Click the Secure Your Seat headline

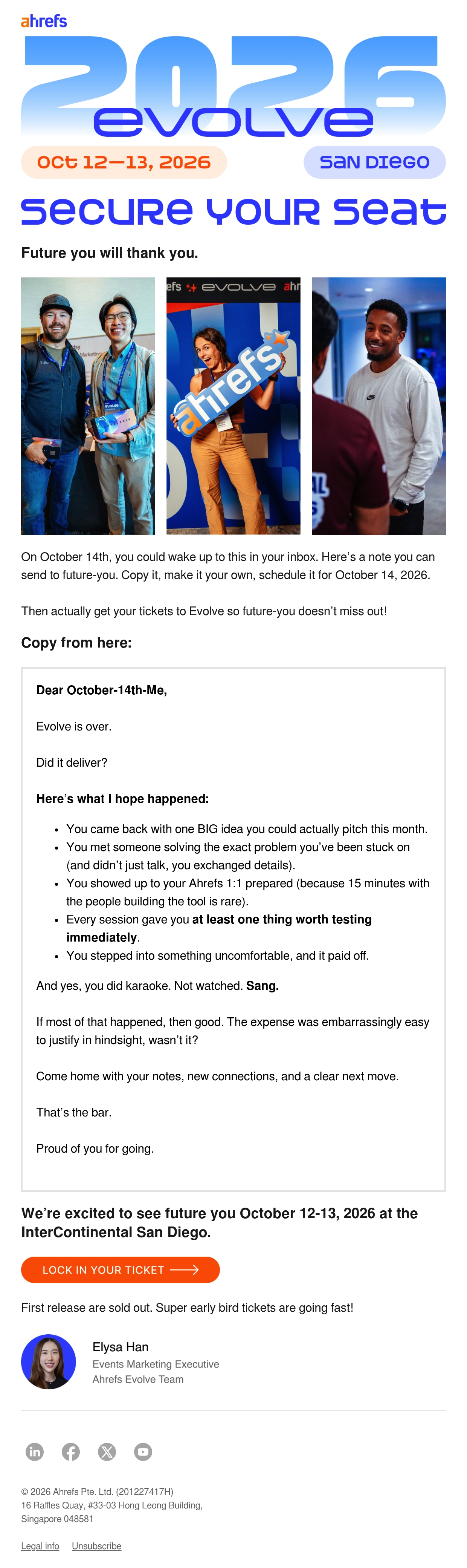pyautogui.click(x=233, y=211)
